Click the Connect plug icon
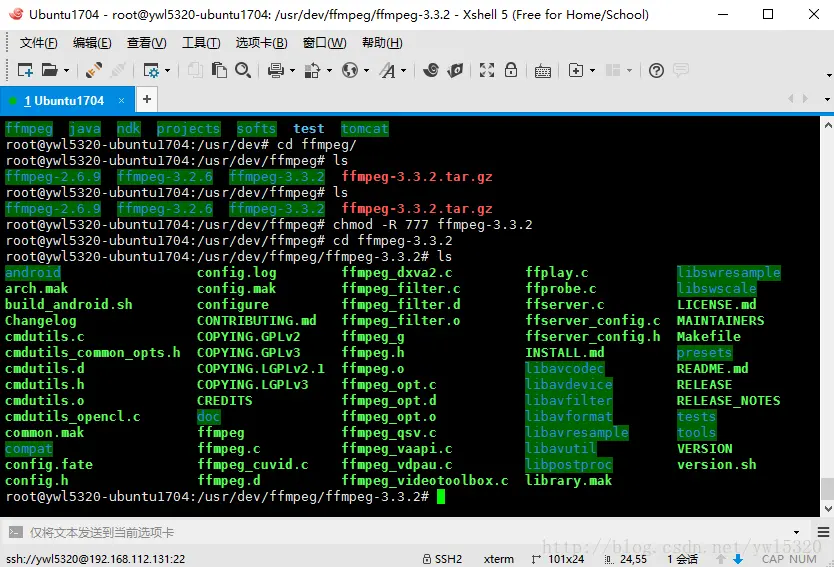Image resolution: width=834 pixels, height=567 pixels. coord(94,70)
